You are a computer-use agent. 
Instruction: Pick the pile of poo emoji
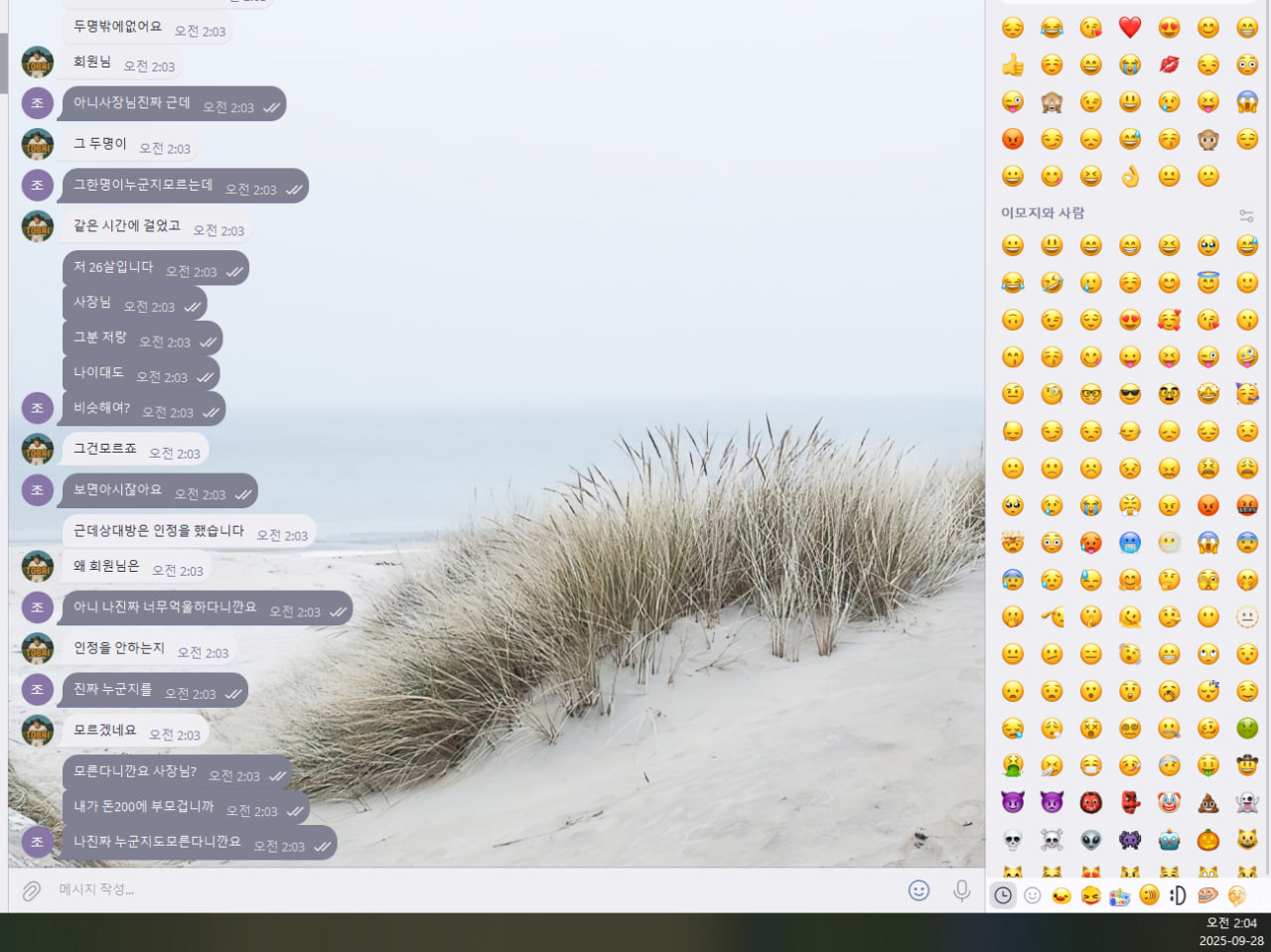click(1208, 802)
